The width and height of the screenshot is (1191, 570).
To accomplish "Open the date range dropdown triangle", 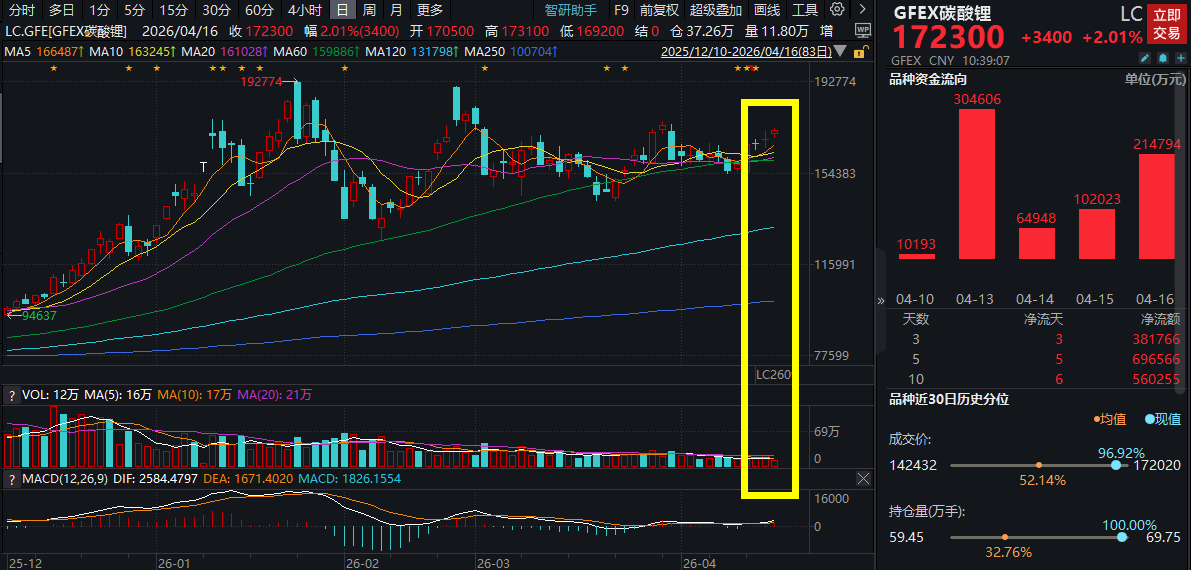I will (840, 50).
